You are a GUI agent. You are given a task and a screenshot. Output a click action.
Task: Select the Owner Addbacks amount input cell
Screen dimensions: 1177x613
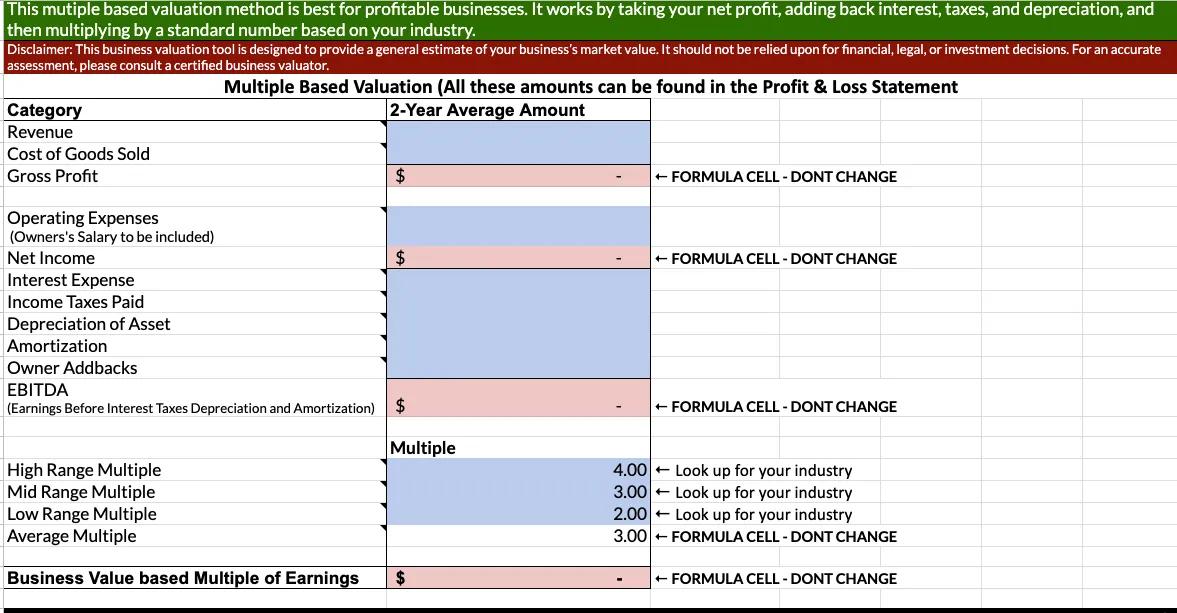(x=518, y=368)
